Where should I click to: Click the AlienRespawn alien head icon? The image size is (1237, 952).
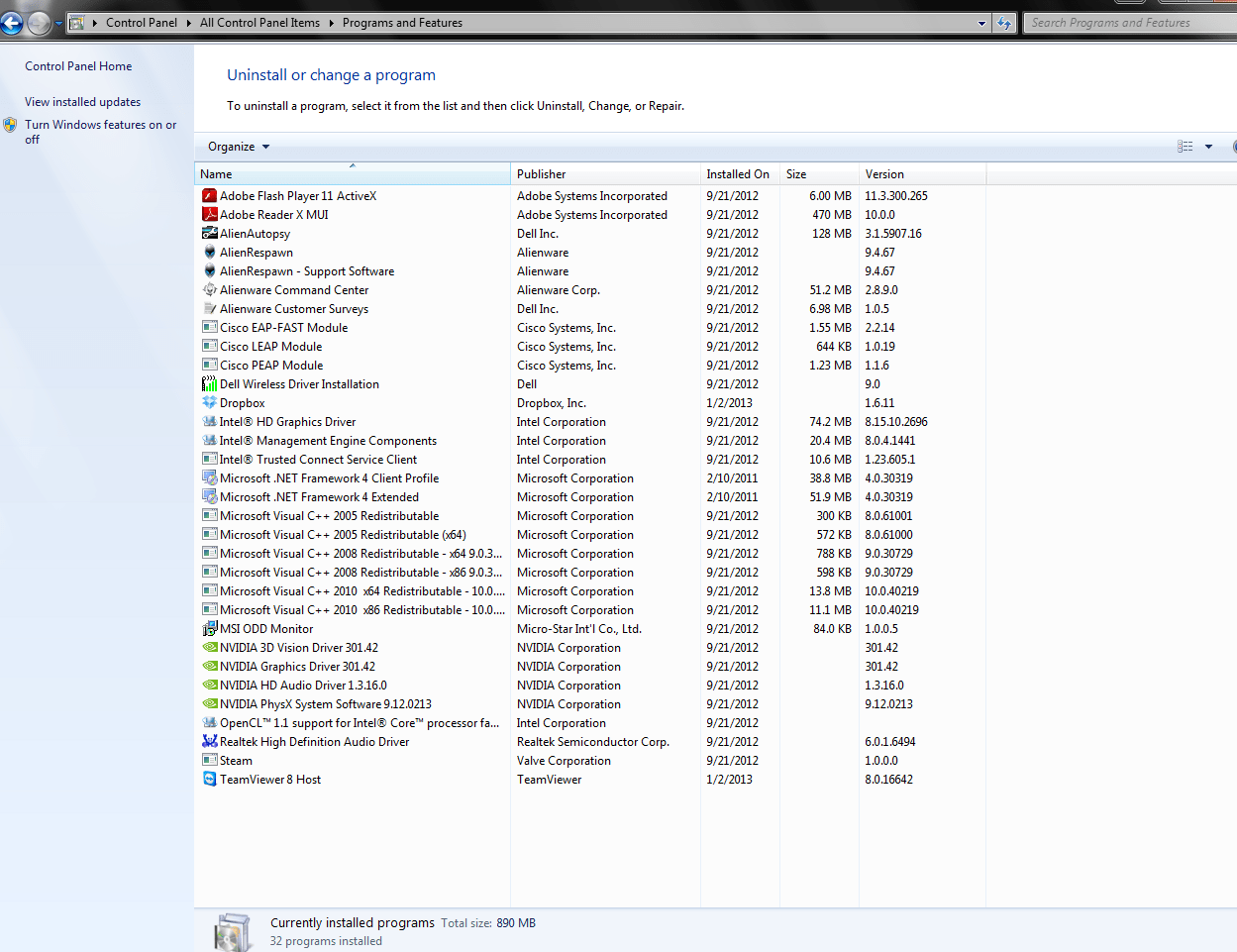pyautogui.click(x=209, y=253)
